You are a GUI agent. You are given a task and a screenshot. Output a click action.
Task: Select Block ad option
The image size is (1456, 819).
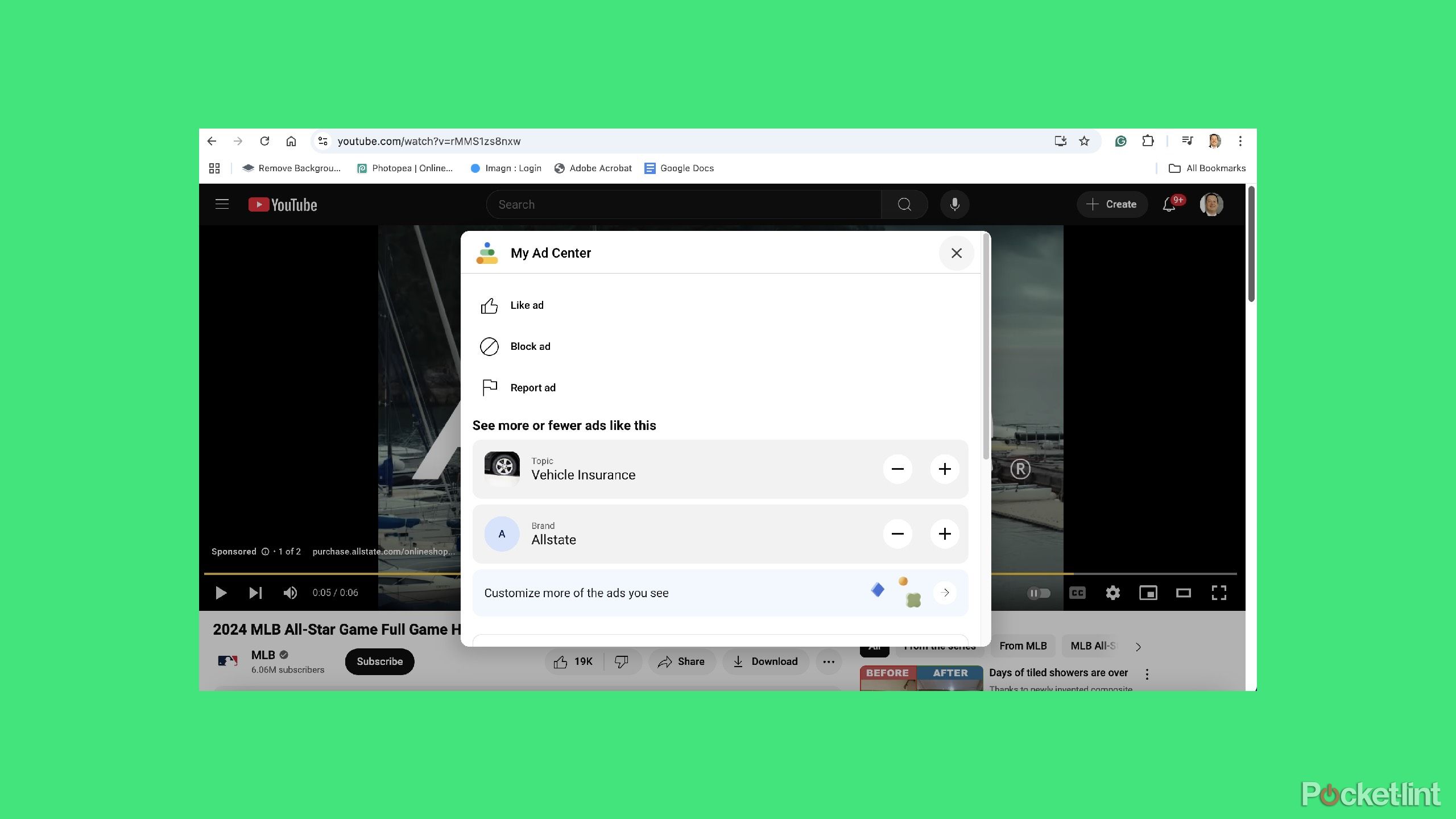click(531, 346)
